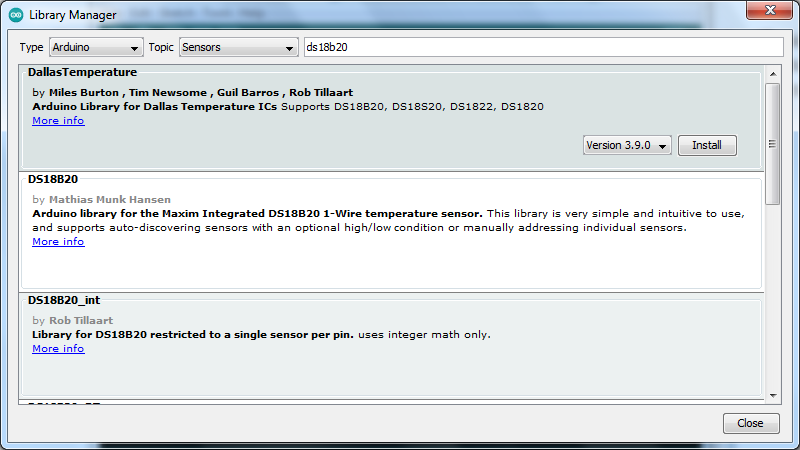Click the Miles Burton authors line
800x450 pixels.
click(x=192, y=93)
